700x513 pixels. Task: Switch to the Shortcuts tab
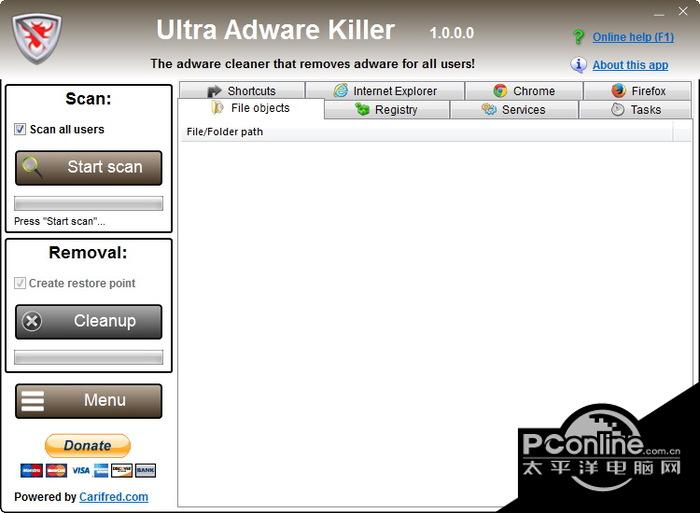click(x=242, y=91)
